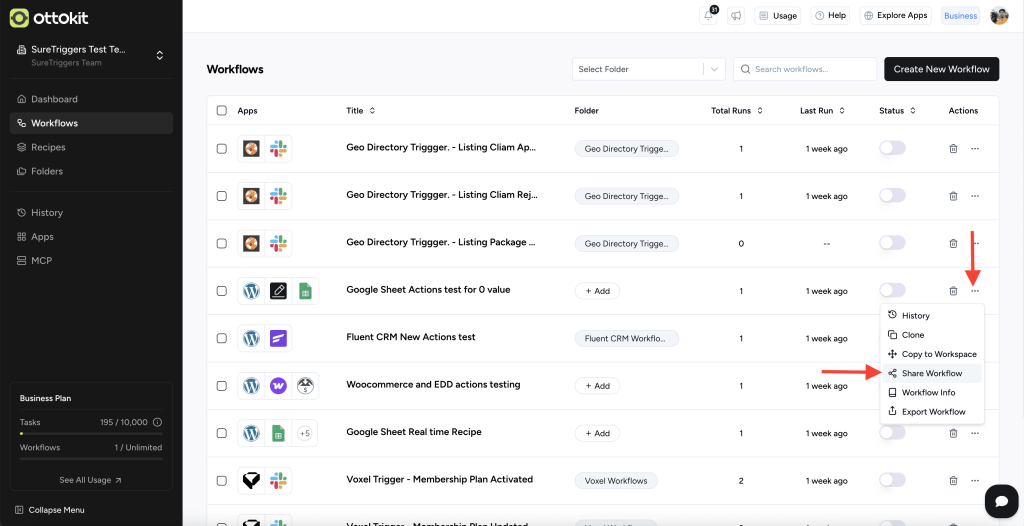Click the user profile avatar
This screenshot has width=1024, height=526.
(999, 16)
